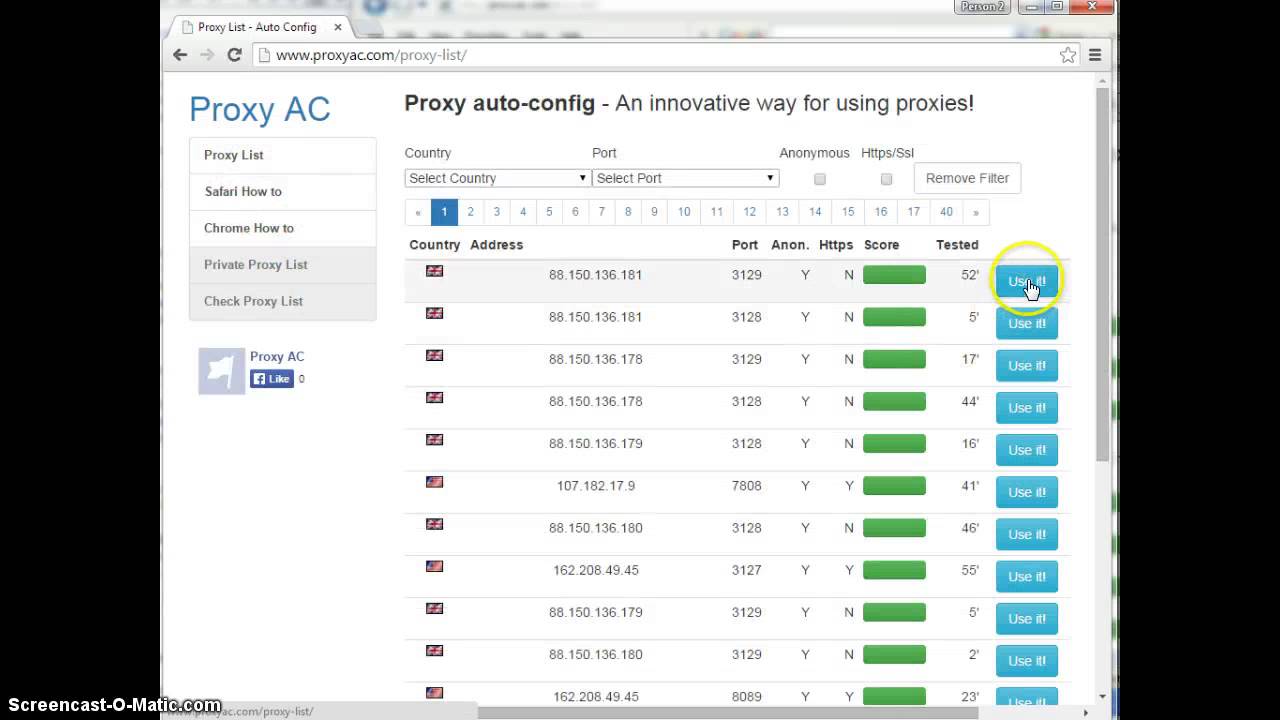1280x720 pixels.
Task: Click address text 107.182.17.9
Action: coord(596,486)
